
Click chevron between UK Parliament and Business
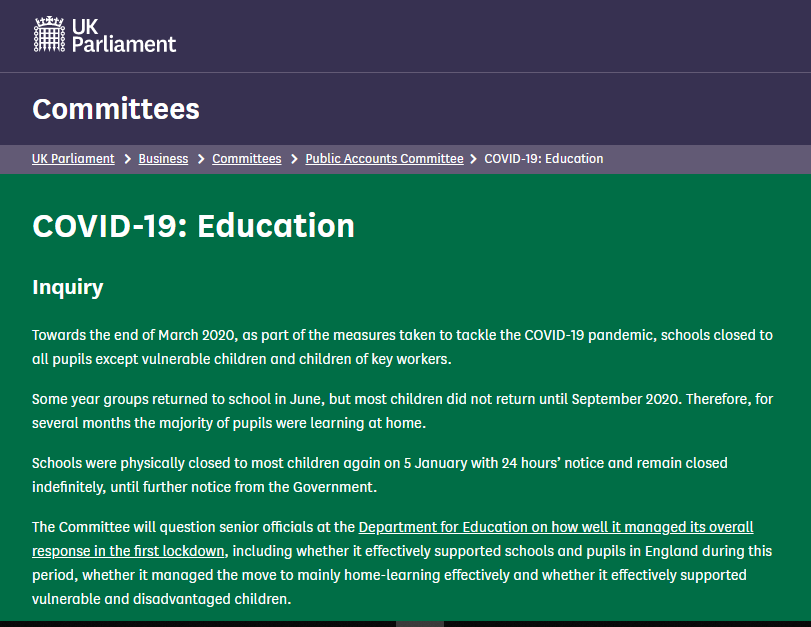[127, 159]
